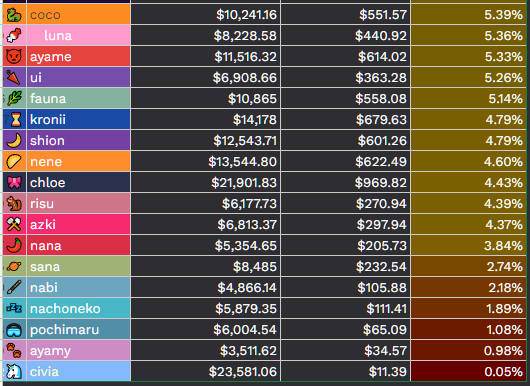Click the hourglass emoji beside kronii

point(16,119)
